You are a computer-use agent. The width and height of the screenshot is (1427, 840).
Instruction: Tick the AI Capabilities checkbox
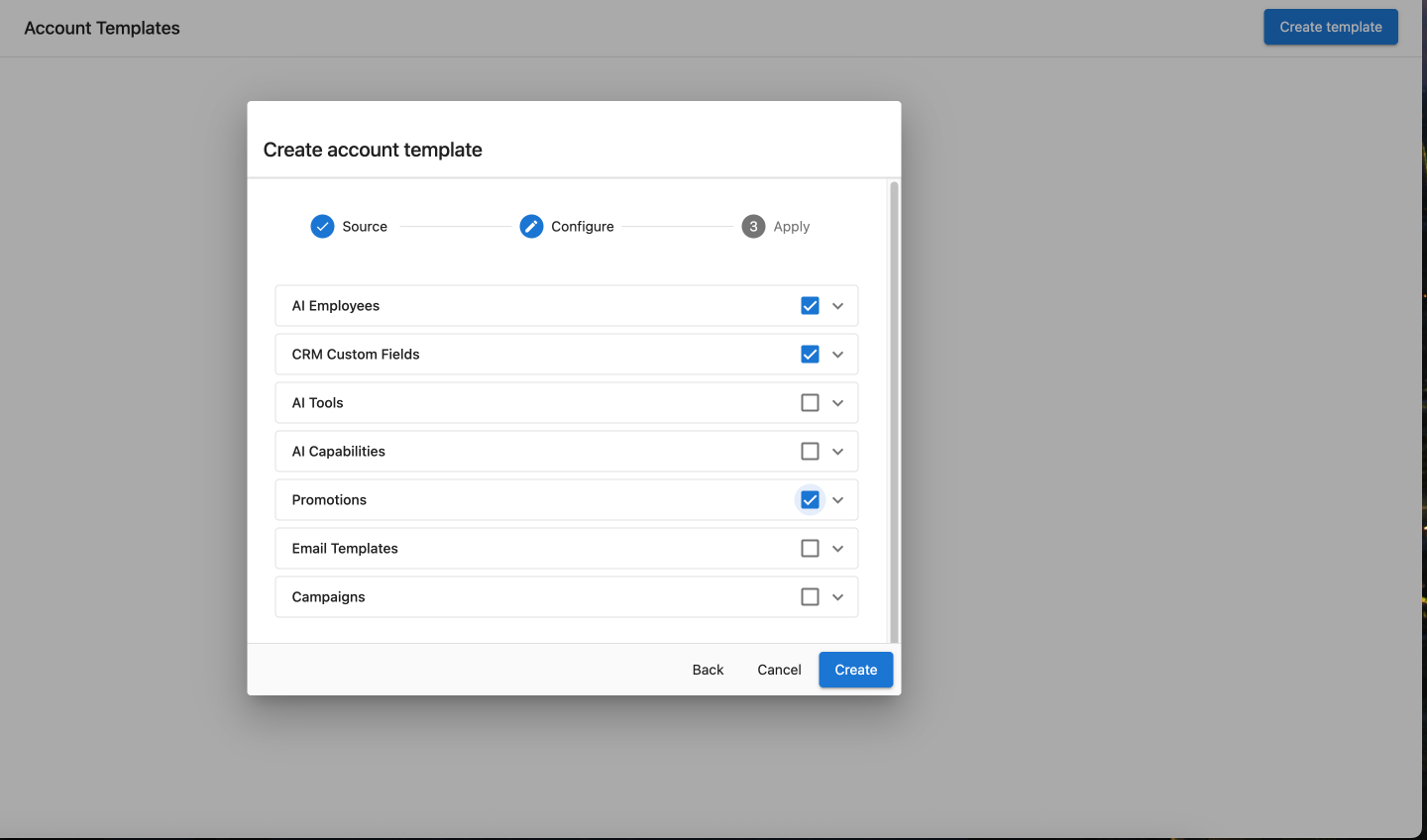(x=810, y=452)
